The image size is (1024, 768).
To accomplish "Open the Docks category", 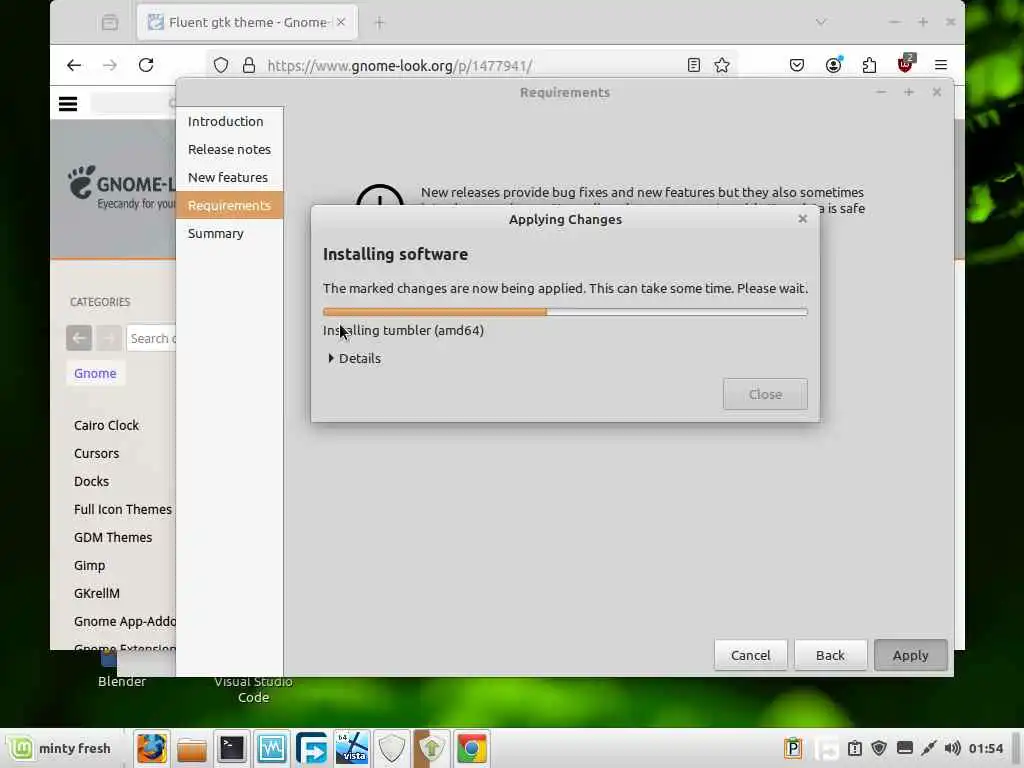I will [x=91, y=482].
